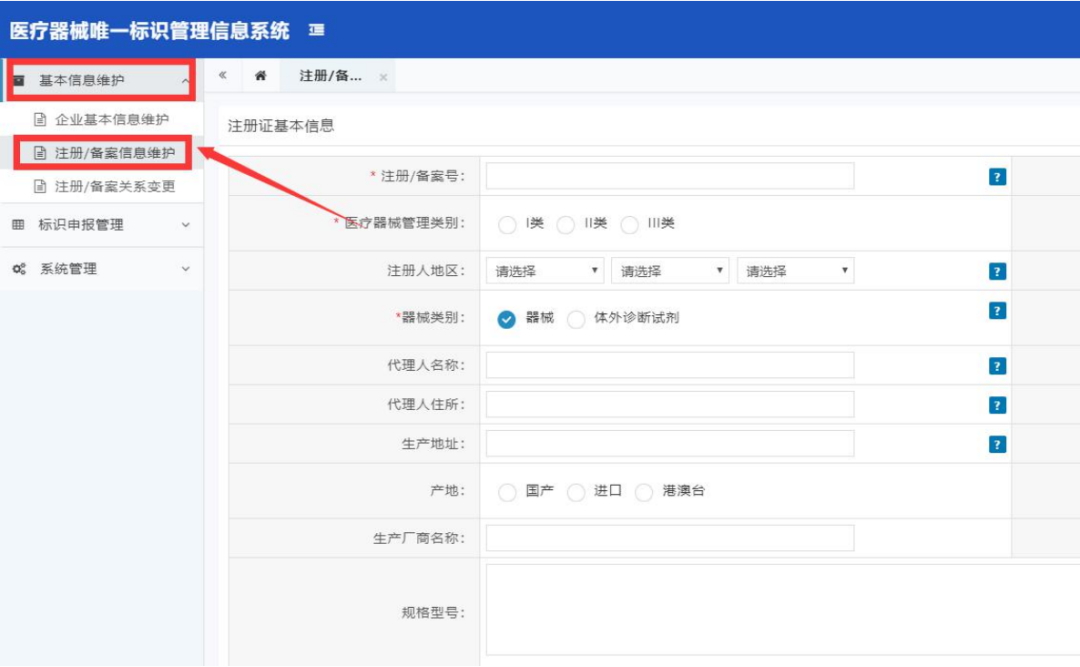Click the grid icon beside 标识申报管理
Image resolution: width=1080 pixels, height=667 pixels.
[x=17, y=224]
